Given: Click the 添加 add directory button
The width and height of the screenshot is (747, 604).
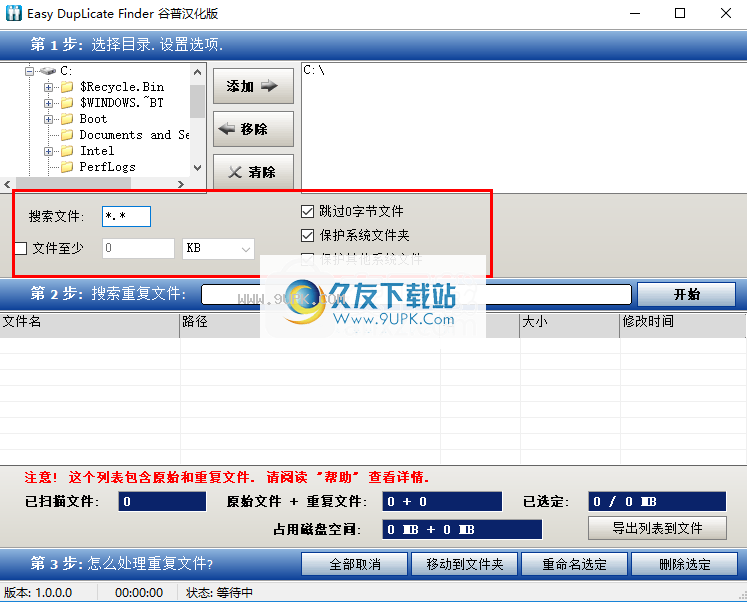Looking at the screenshot, I should [253, 86].
